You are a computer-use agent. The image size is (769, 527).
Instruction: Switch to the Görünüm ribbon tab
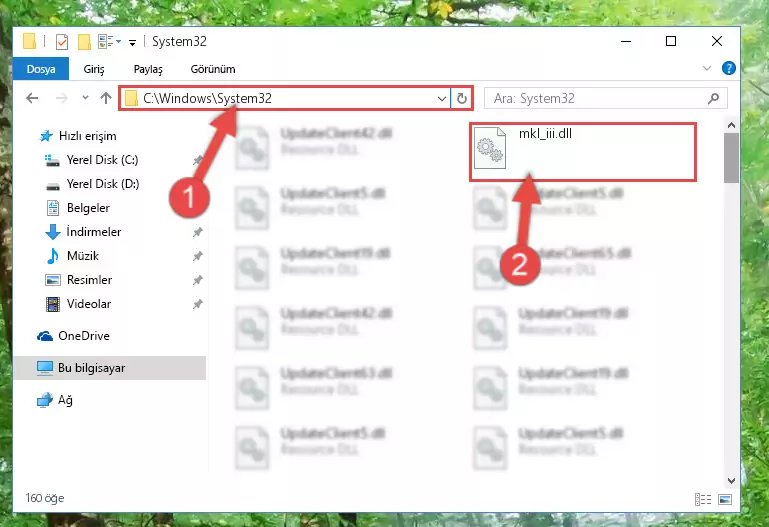click(x=213, y=69)
